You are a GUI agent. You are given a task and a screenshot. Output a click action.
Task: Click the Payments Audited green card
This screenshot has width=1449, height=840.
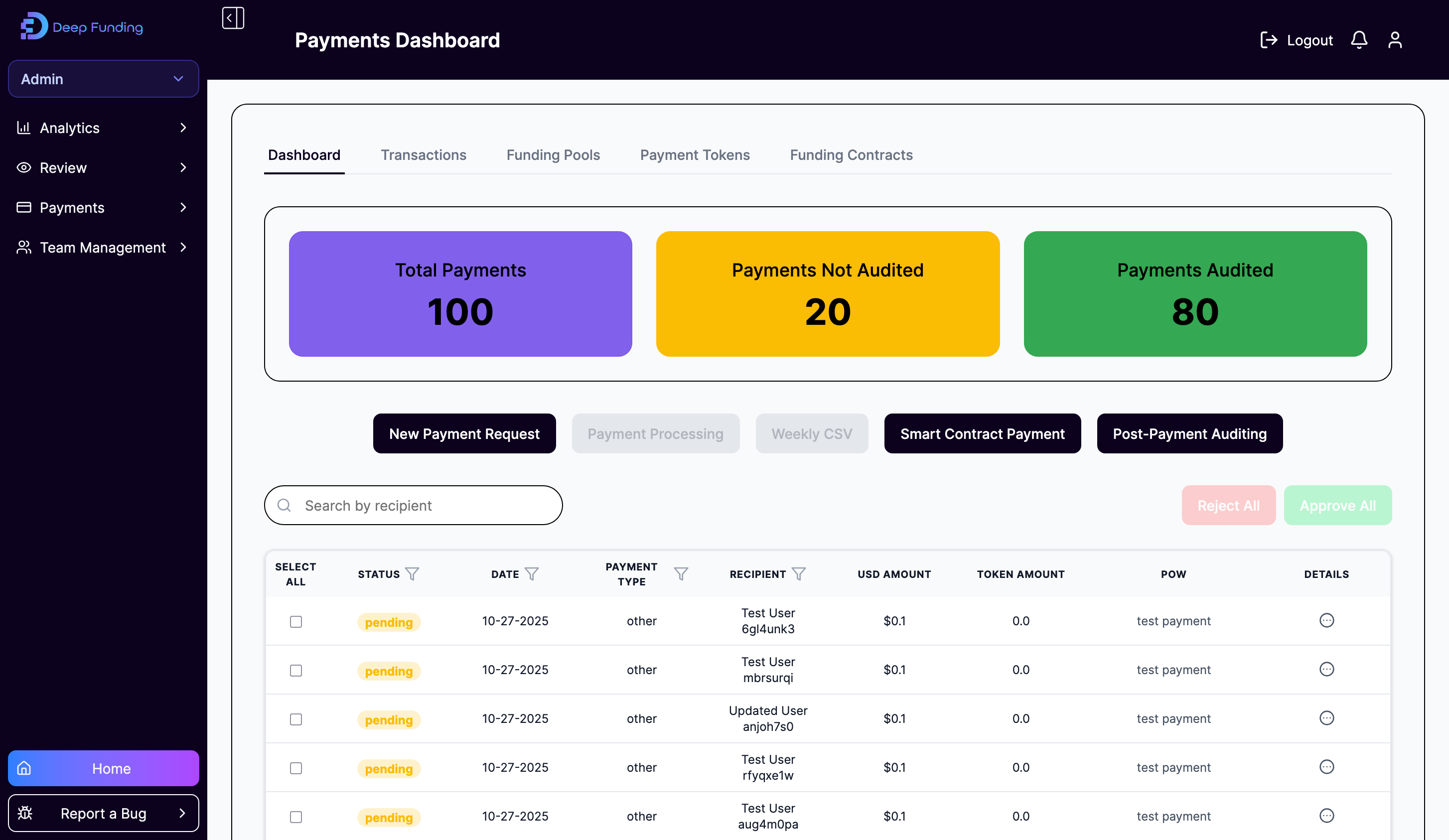click(x=1195, y=294)
